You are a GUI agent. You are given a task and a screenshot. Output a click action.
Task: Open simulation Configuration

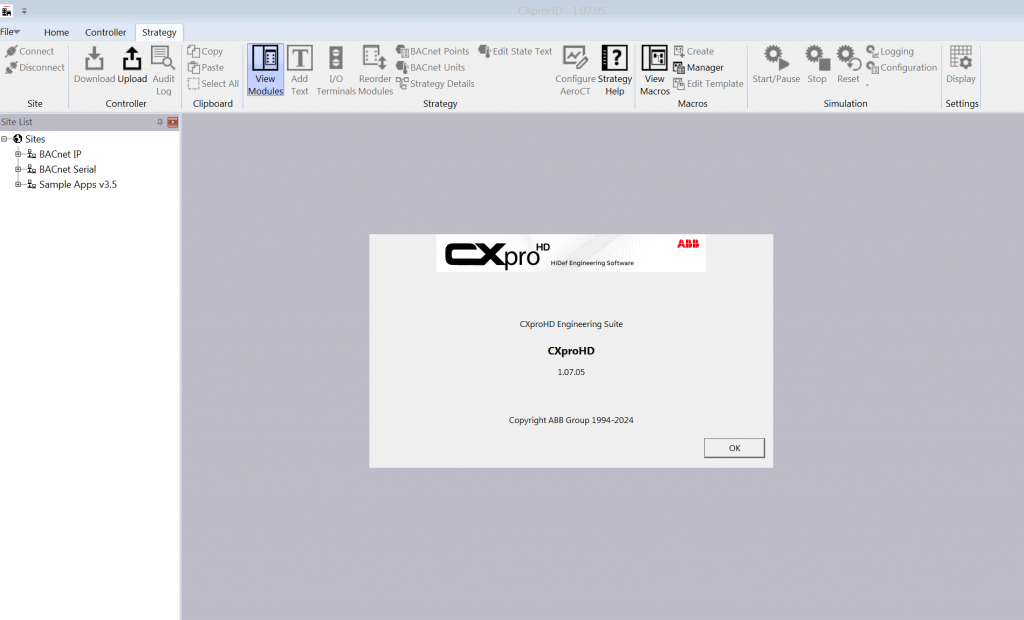point(901,67)
